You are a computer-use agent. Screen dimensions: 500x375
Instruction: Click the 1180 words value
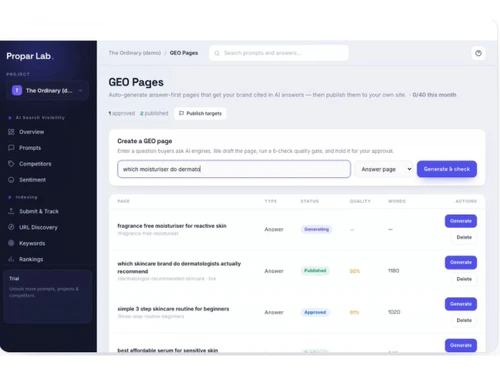[393, 271]
